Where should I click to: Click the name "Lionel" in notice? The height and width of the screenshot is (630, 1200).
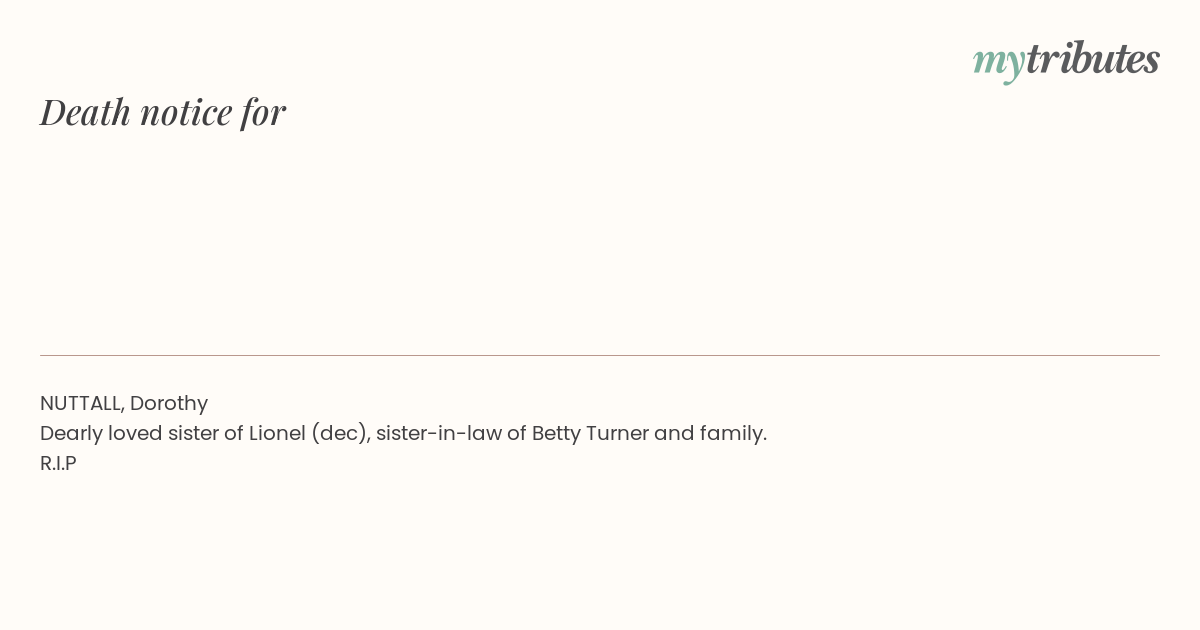[276, 433]
